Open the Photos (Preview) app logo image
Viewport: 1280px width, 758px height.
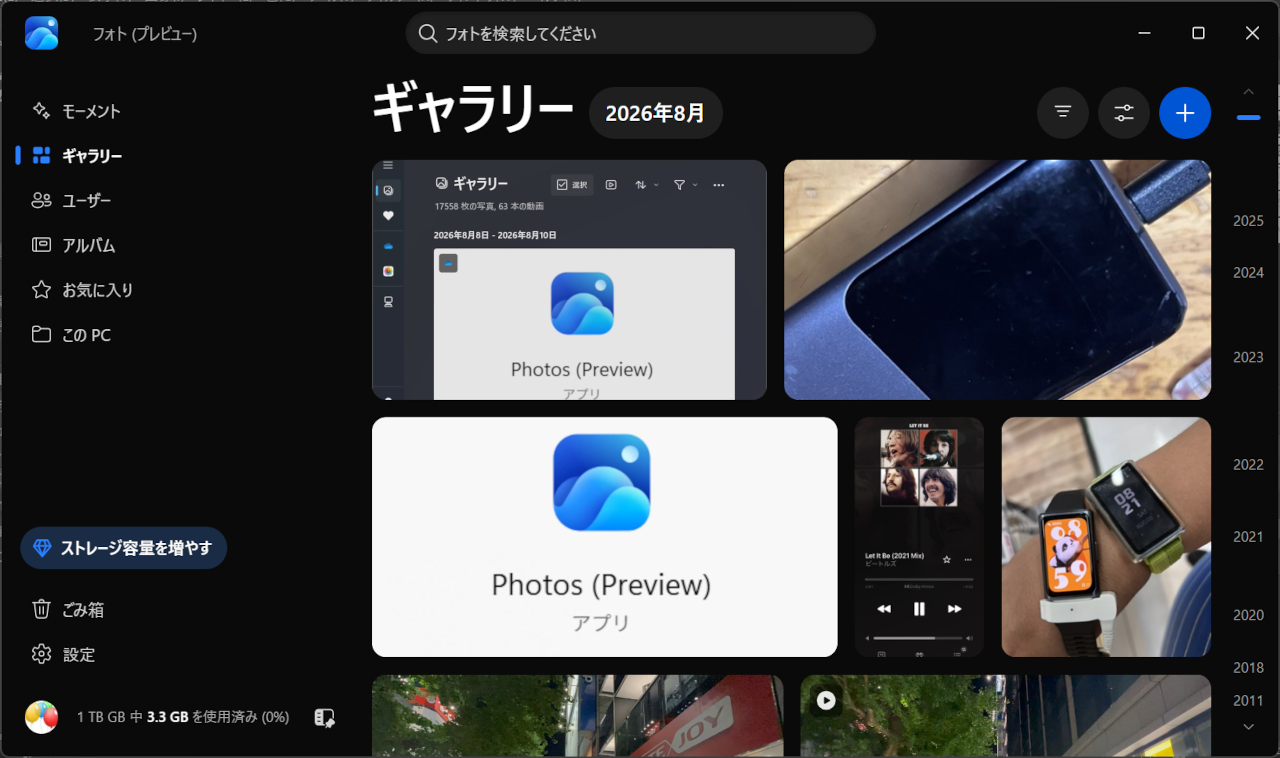604,537
